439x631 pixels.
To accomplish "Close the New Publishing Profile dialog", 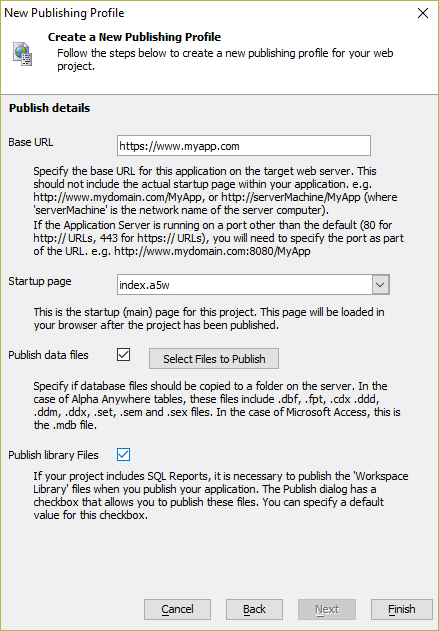I will tap(423, 13).
